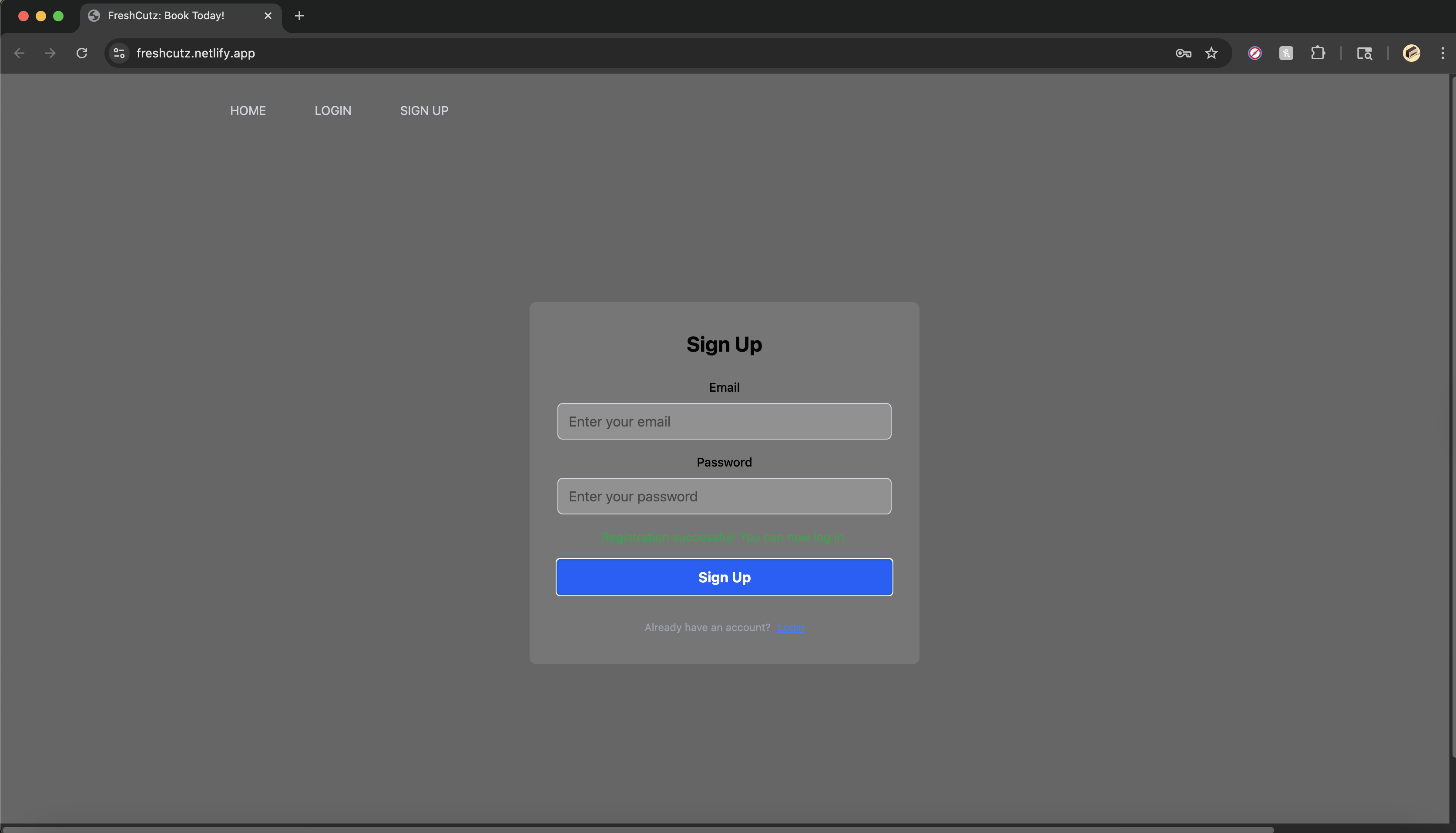1456x833 pixels.
Task: Select SIGN UP navigation item
Action: point(424,111)
